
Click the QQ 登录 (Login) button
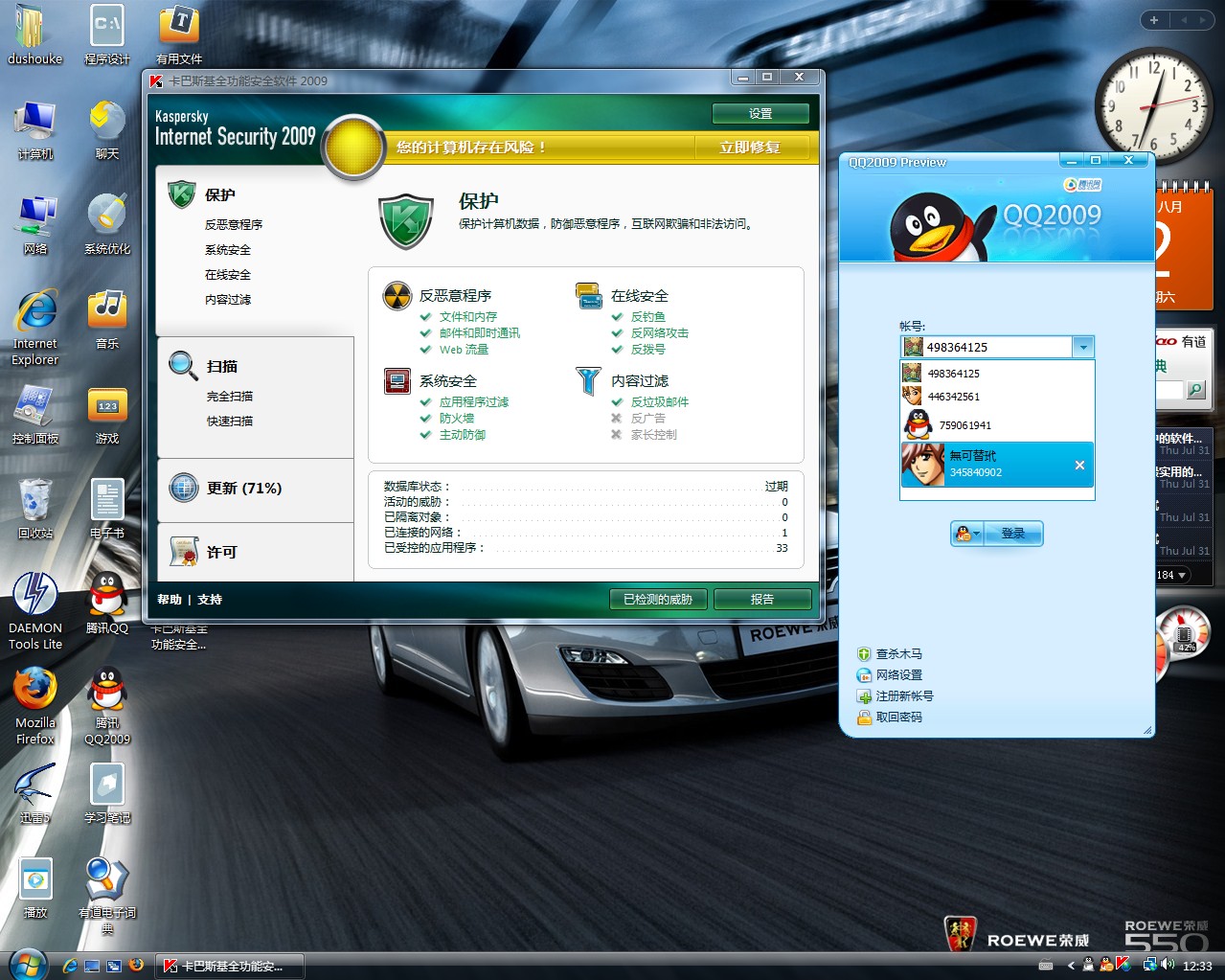(x=1012, y=534)
